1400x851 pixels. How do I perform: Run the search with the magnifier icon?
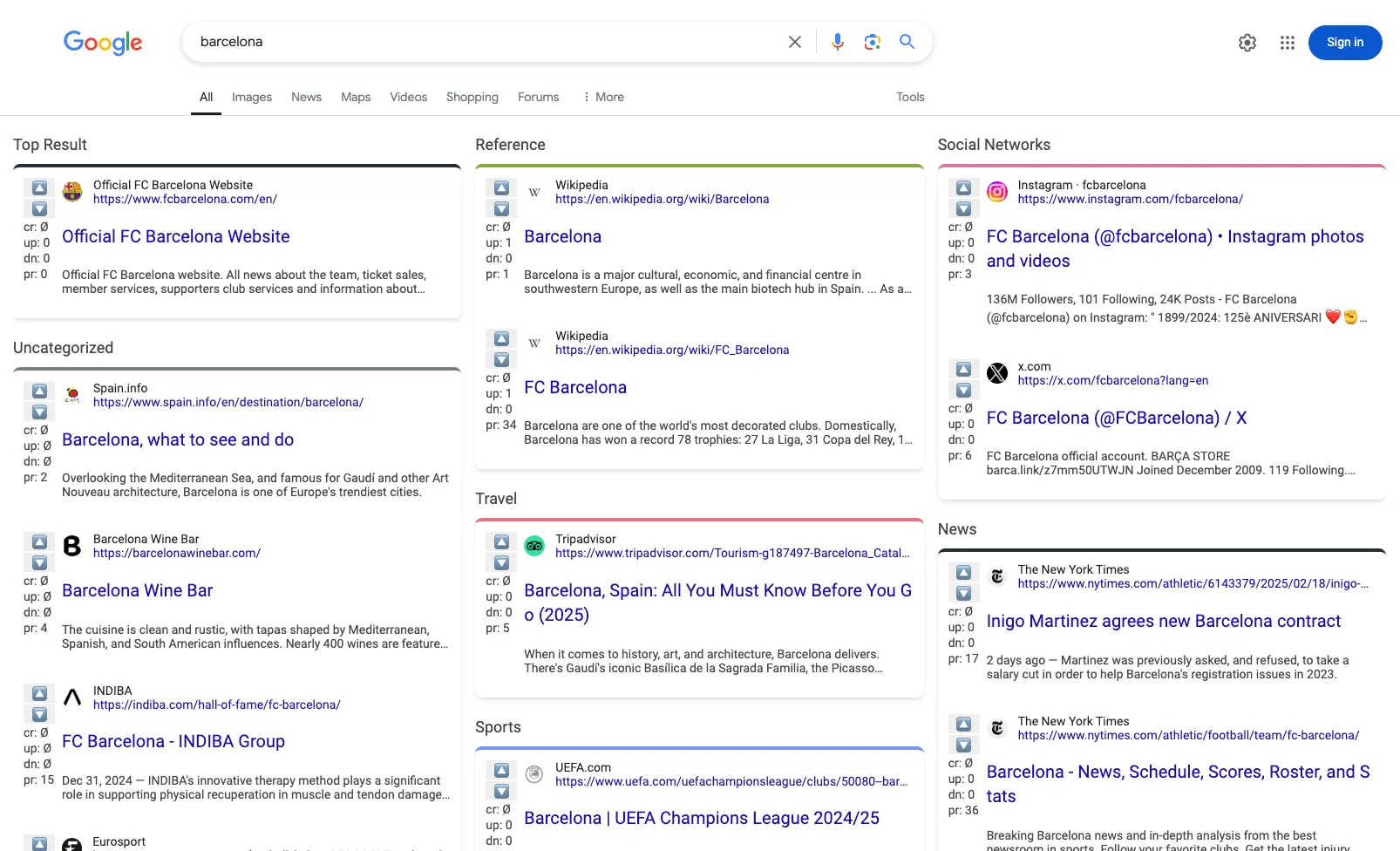tap(907, 41)
